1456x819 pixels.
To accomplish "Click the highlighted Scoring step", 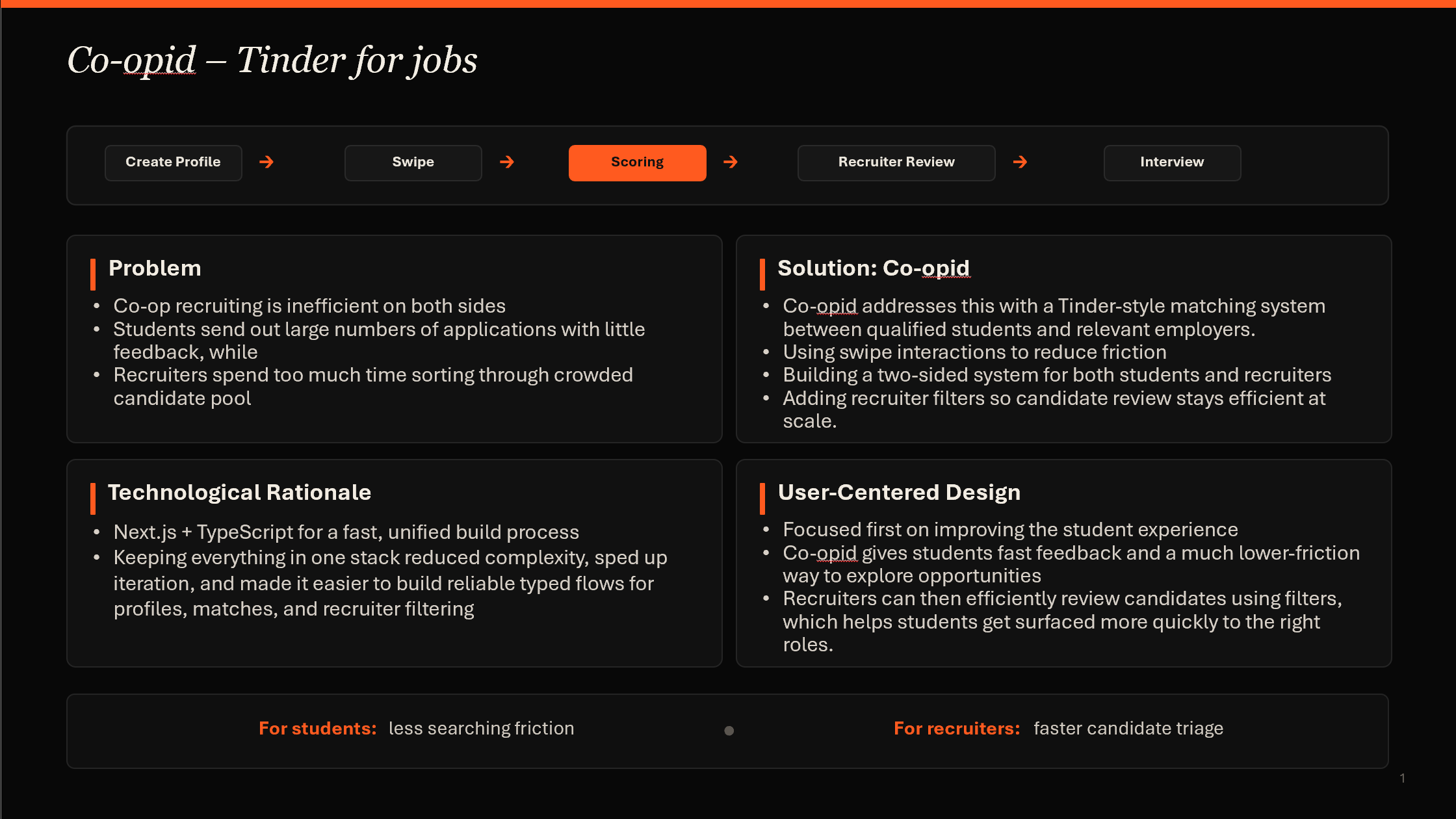I will click(x=637, y=162).
